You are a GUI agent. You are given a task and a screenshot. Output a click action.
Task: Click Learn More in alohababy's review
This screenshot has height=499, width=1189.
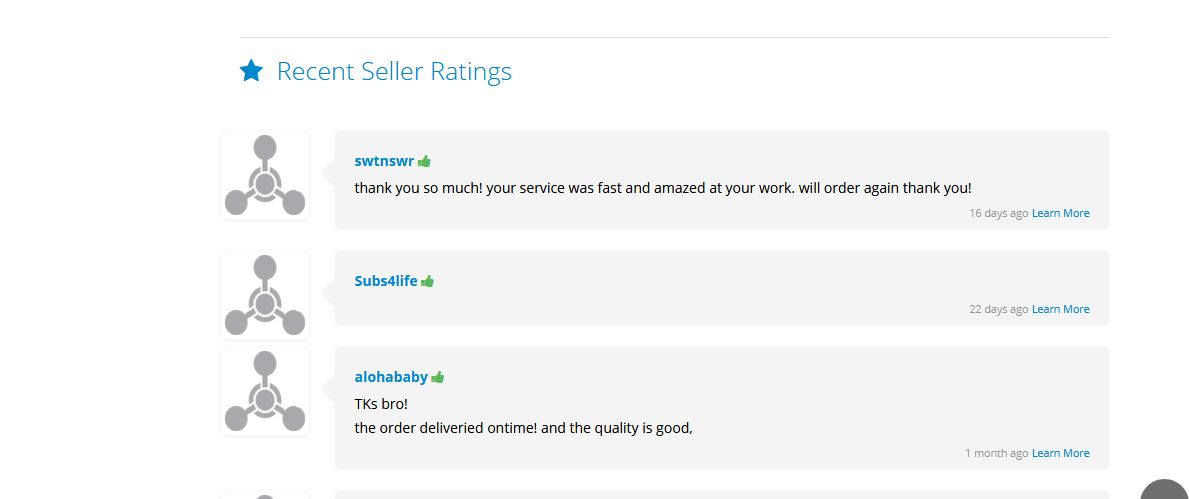point(1060,453)
